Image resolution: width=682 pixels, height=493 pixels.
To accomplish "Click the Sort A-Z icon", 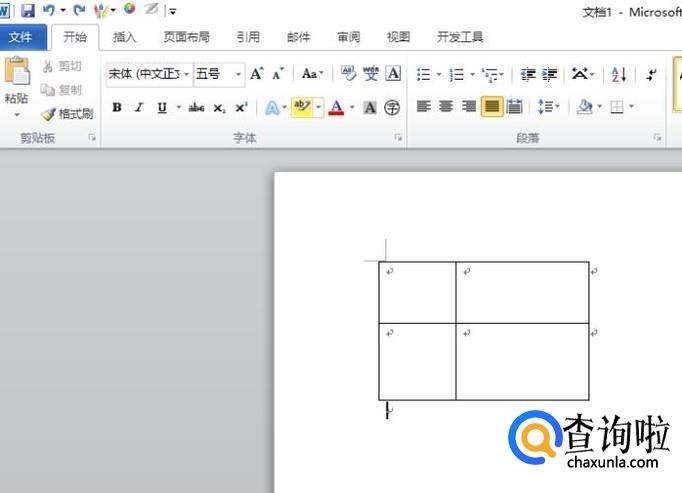I will point(618,74).
